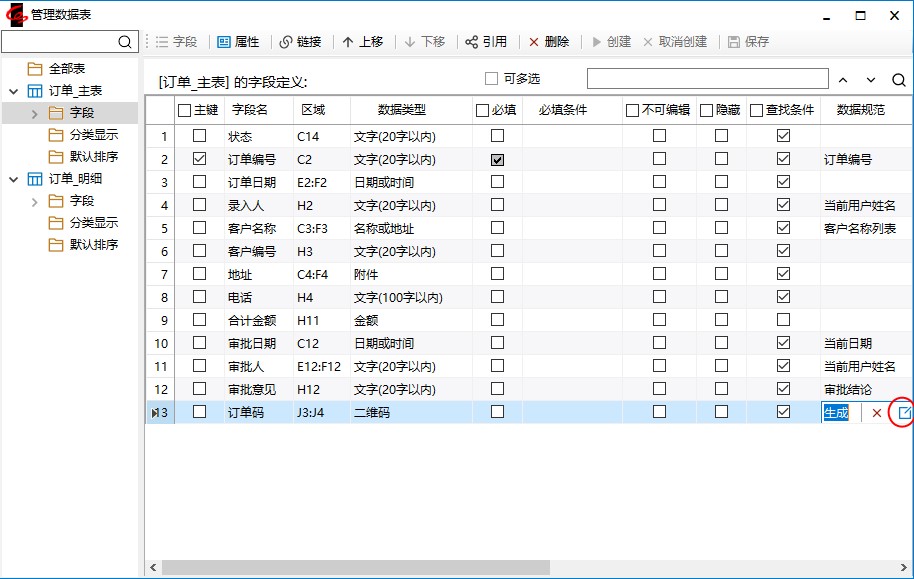Expand the selected 字段 node under 订单_主表
Screen dimensions: 914x579
pyautogui.click(x=35, y=113)
